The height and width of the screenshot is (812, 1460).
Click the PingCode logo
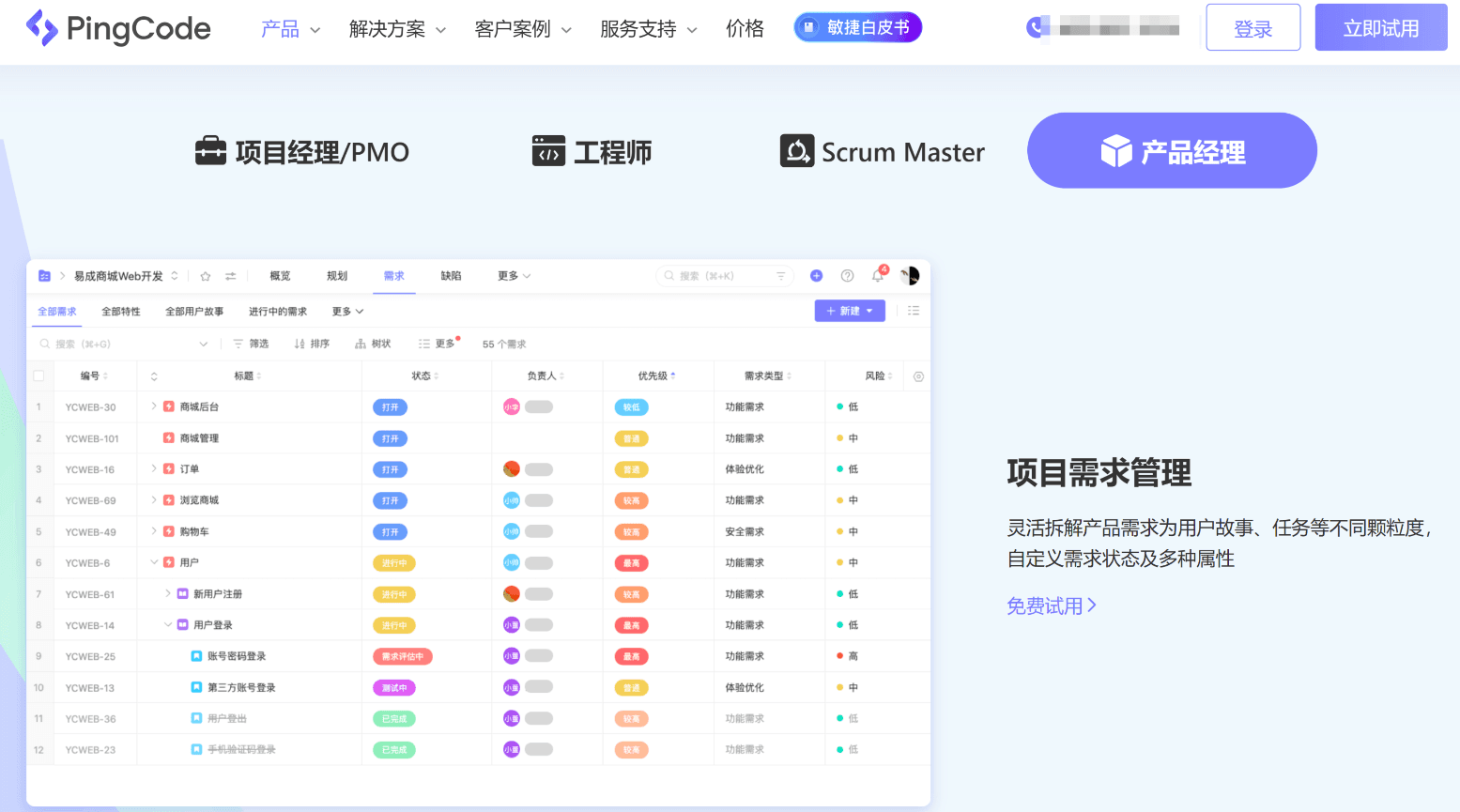point(118,28)
